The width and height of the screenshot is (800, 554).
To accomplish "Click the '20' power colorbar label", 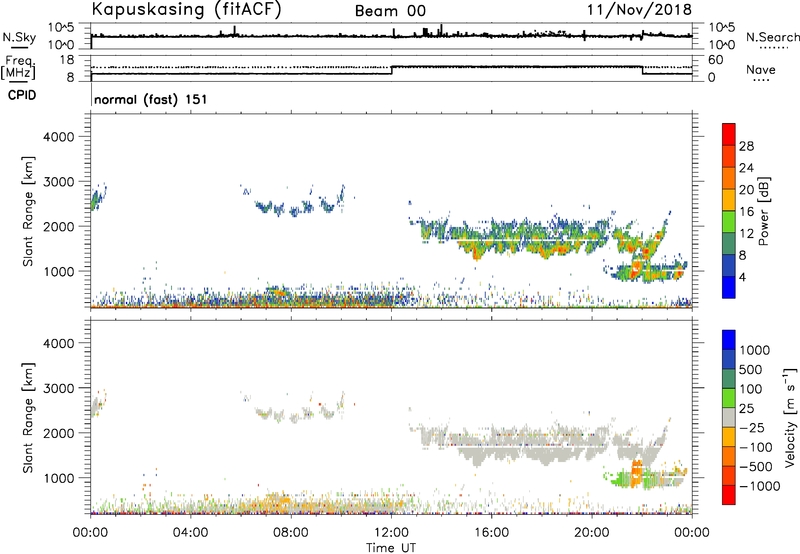I will click(x=746, y=190).
